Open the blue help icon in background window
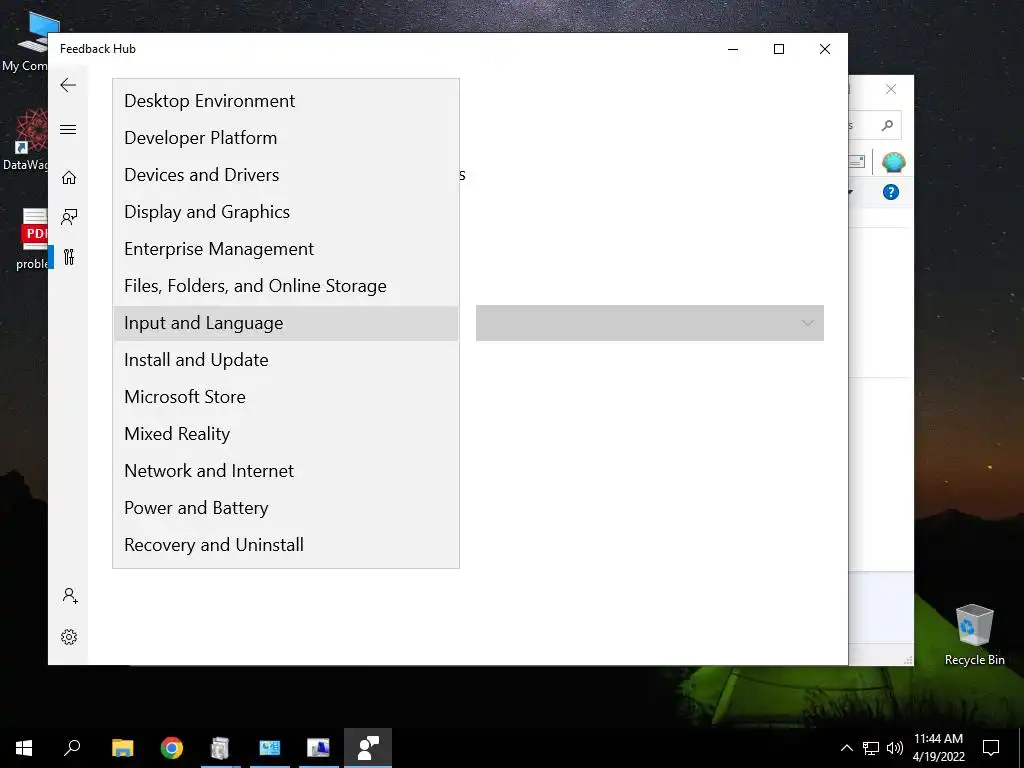 (x=891, y=192)
